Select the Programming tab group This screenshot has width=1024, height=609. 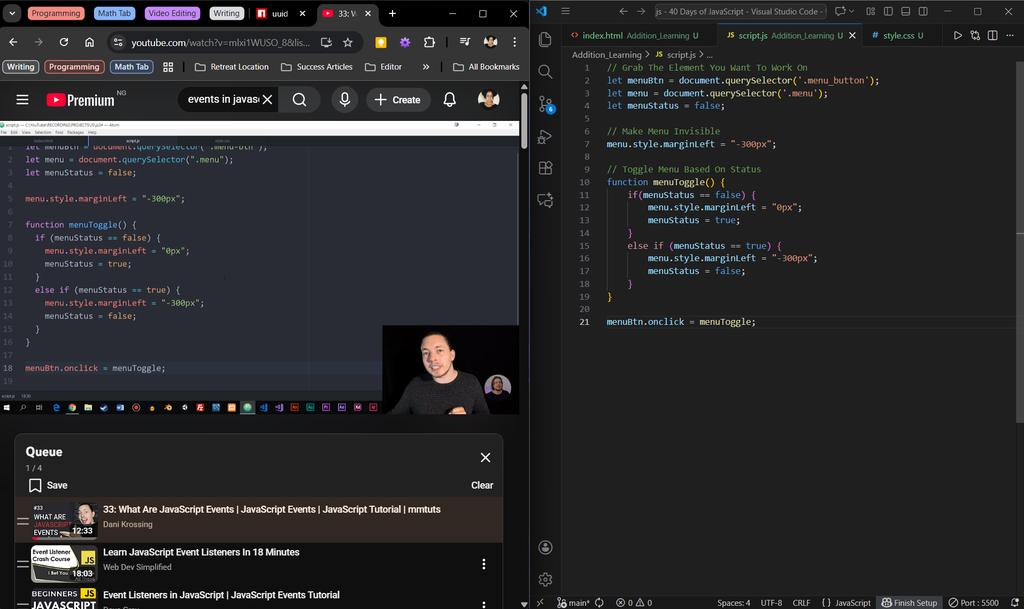[x=56, y=13]
